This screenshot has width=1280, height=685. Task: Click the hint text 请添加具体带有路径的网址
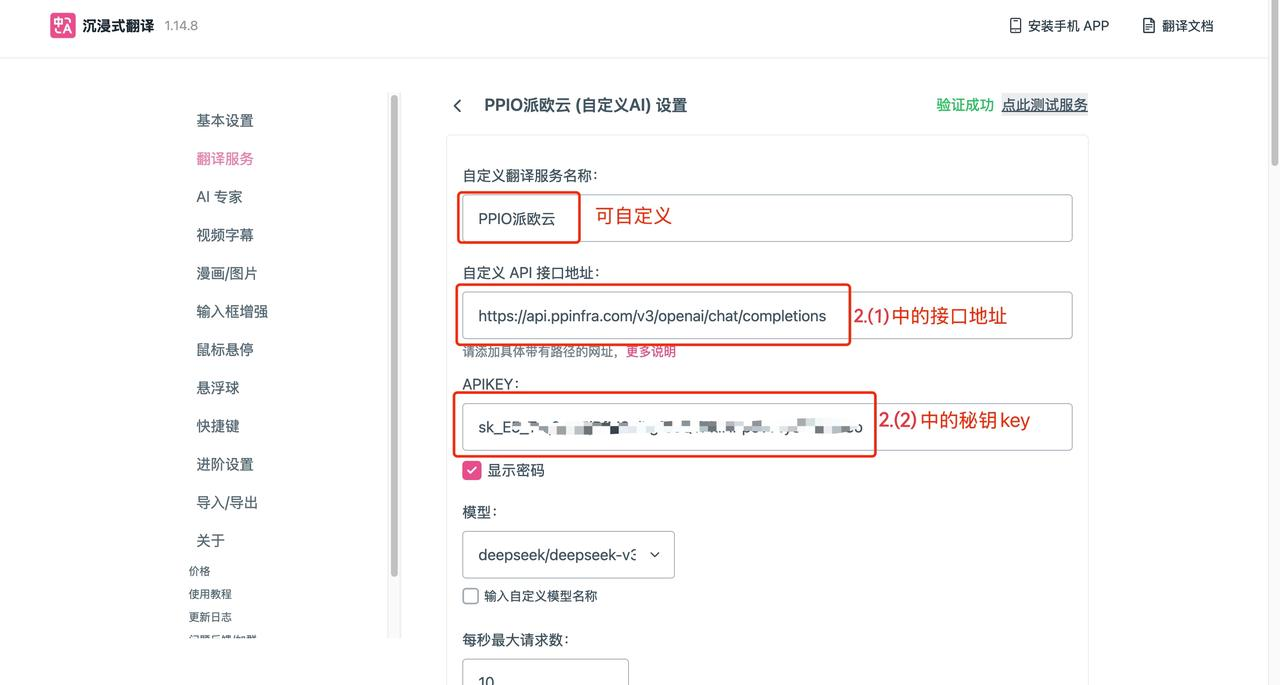tap(541, 352)
